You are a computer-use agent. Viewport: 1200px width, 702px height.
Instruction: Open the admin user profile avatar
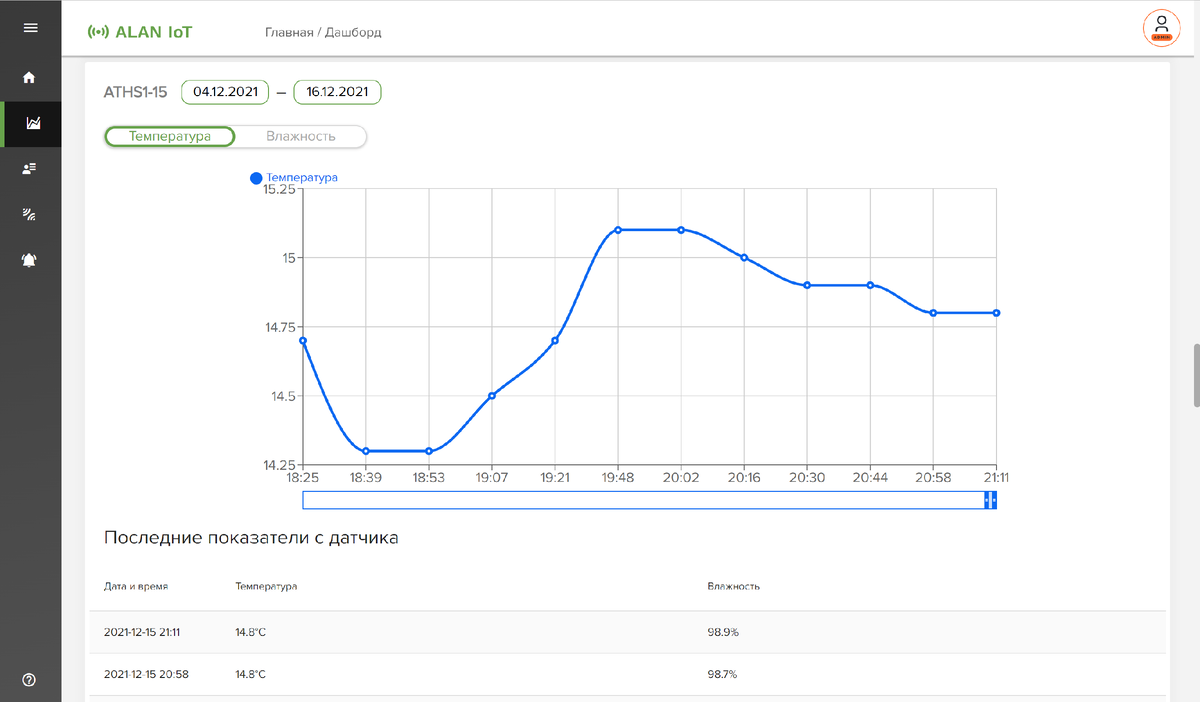click(x=1161, y=28)
